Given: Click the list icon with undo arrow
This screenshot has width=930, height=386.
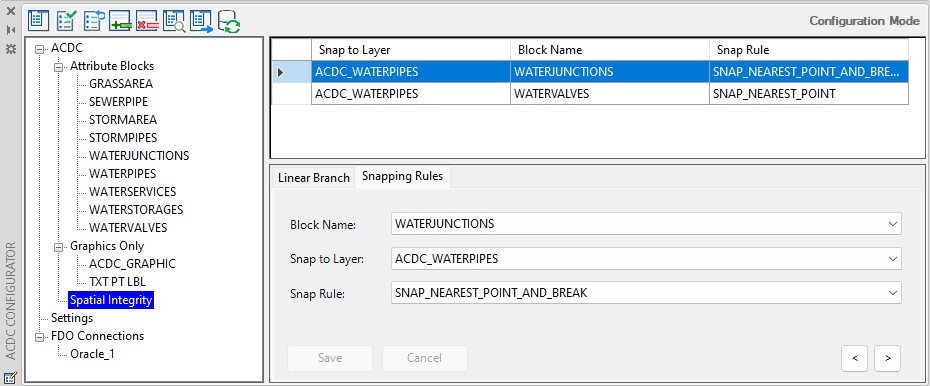Looking at the screenshot, I should point(93,21).
